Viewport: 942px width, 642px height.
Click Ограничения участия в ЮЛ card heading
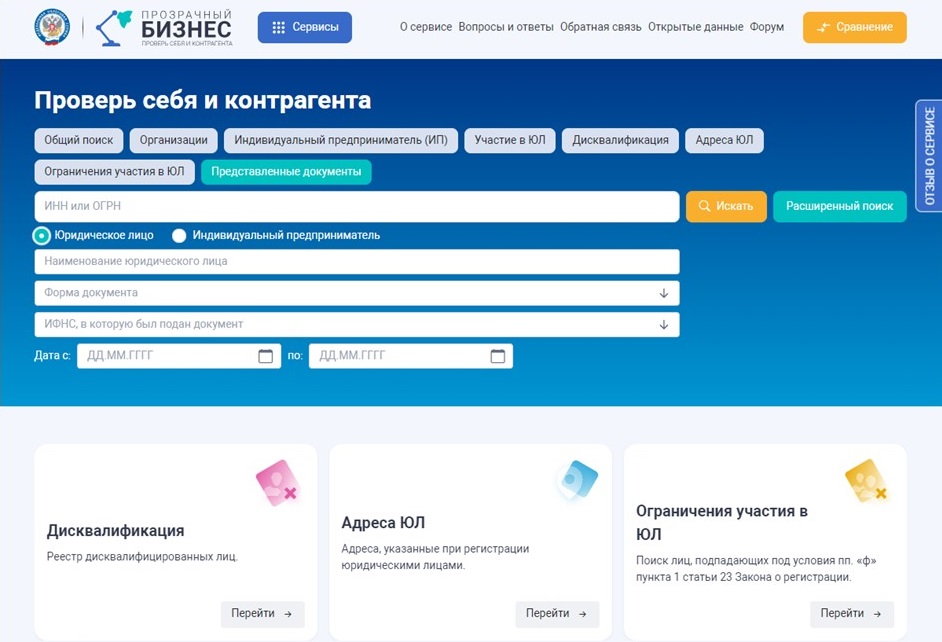(722, 522)
